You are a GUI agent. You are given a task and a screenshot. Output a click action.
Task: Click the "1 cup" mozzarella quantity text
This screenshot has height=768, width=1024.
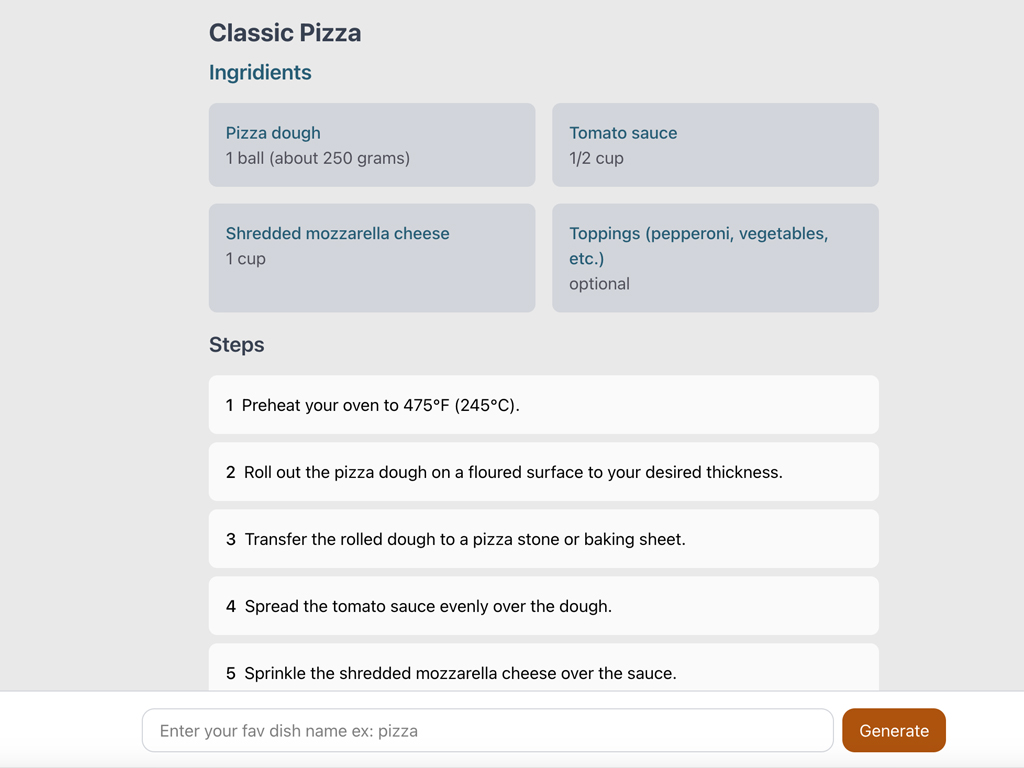246,259
